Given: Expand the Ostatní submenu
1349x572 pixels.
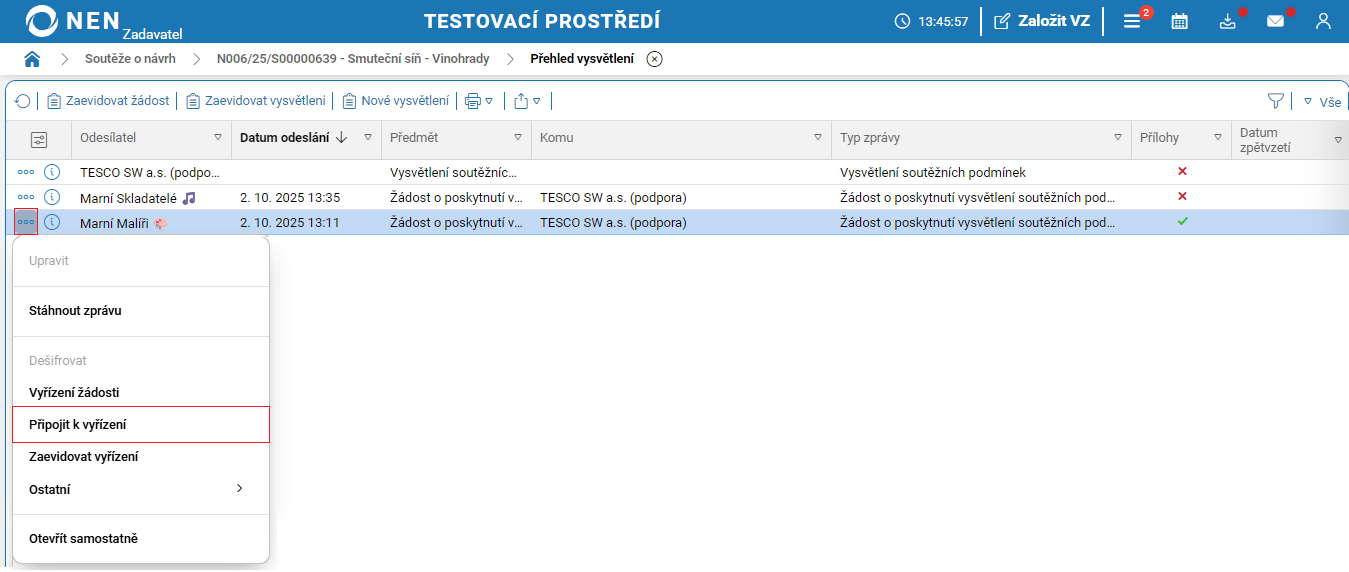Looking at the screenshot, I should click(238, 489).
